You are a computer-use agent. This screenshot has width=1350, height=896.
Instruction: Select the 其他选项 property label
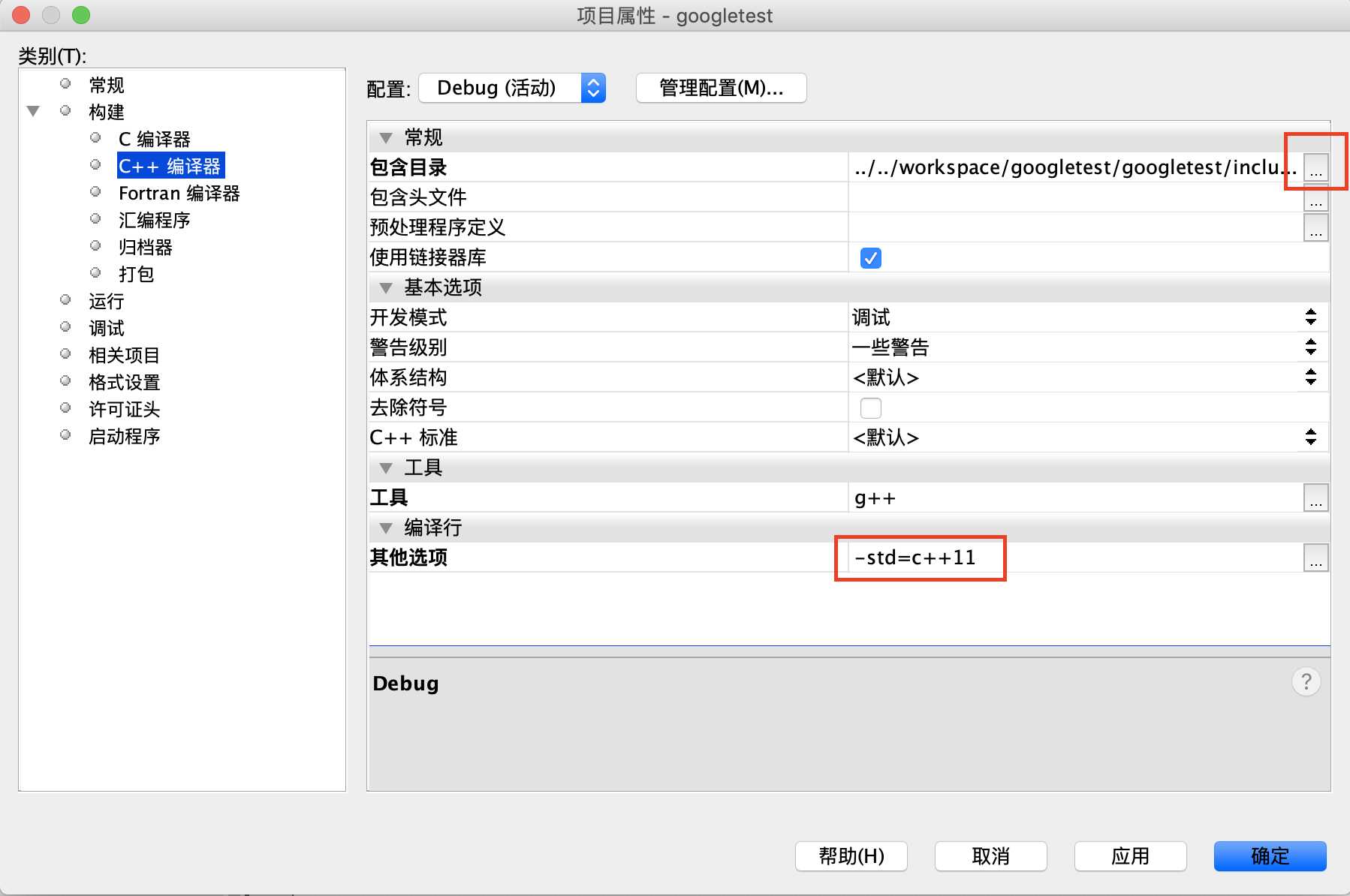tap(408, 558)
